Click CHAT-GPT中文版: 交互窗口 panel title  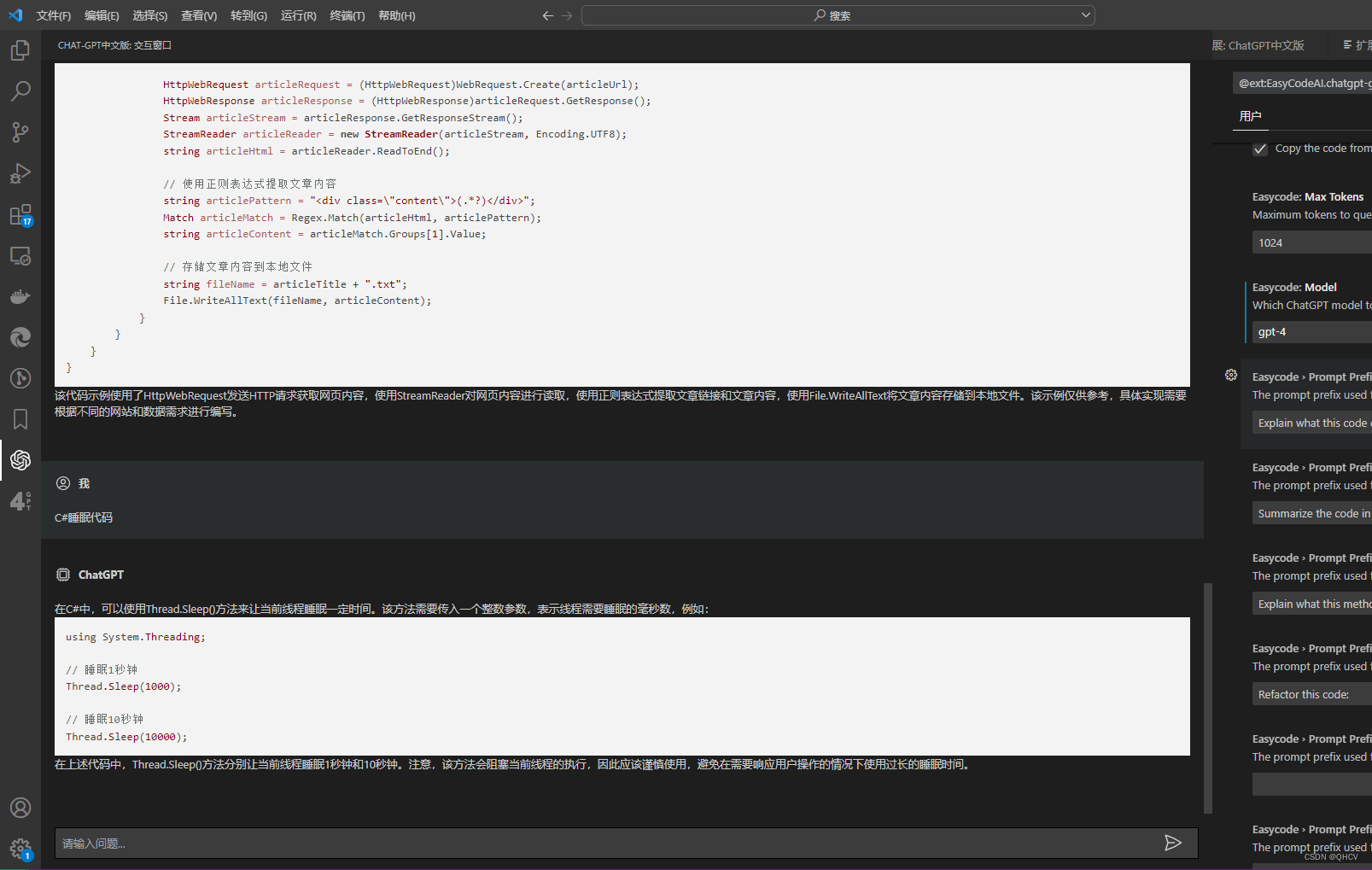pyautogui.click(x=114, y=45)
